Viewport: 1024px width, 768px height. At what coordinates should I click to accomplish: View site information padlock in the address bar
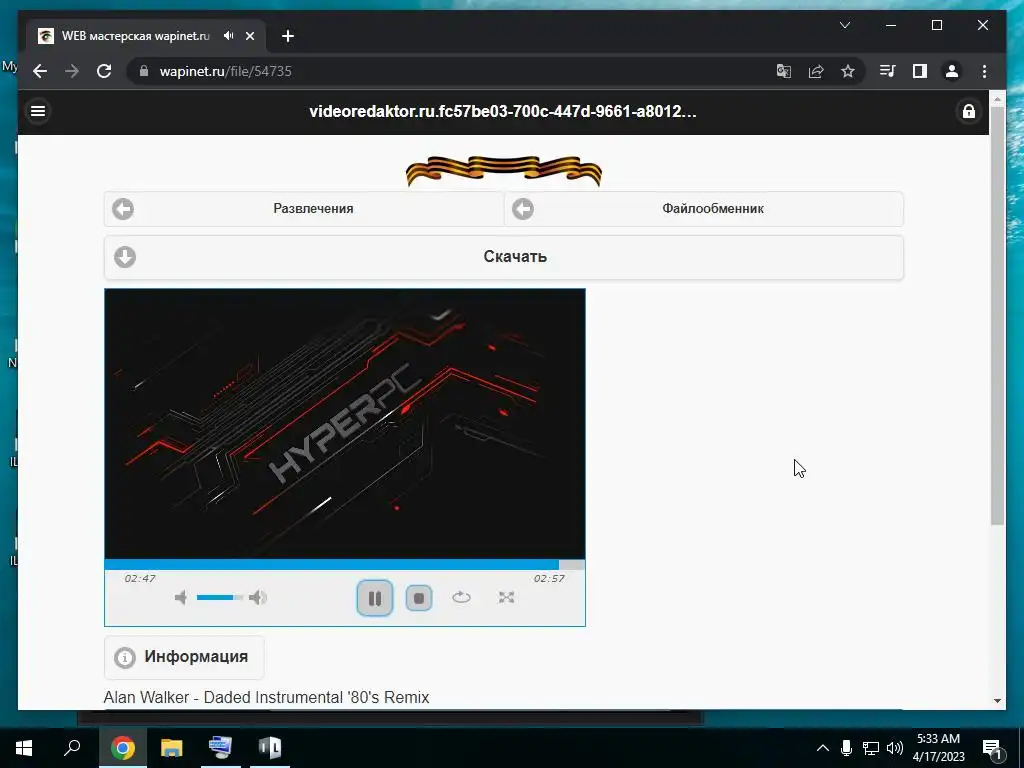(144, 71)
